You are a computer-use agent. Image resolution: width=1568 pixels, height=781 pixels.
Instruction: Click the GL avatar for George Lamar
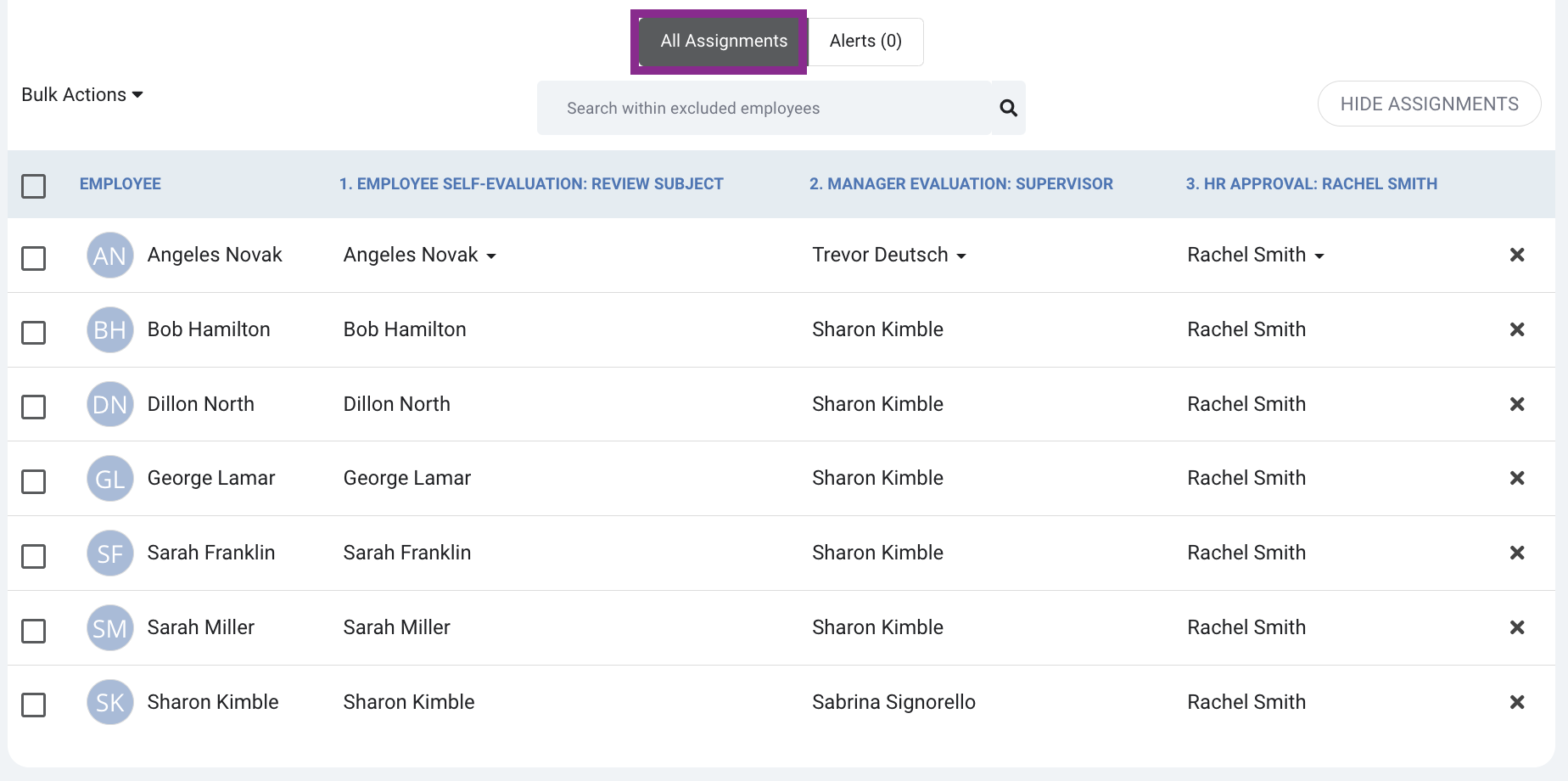[x=110, y=479]
